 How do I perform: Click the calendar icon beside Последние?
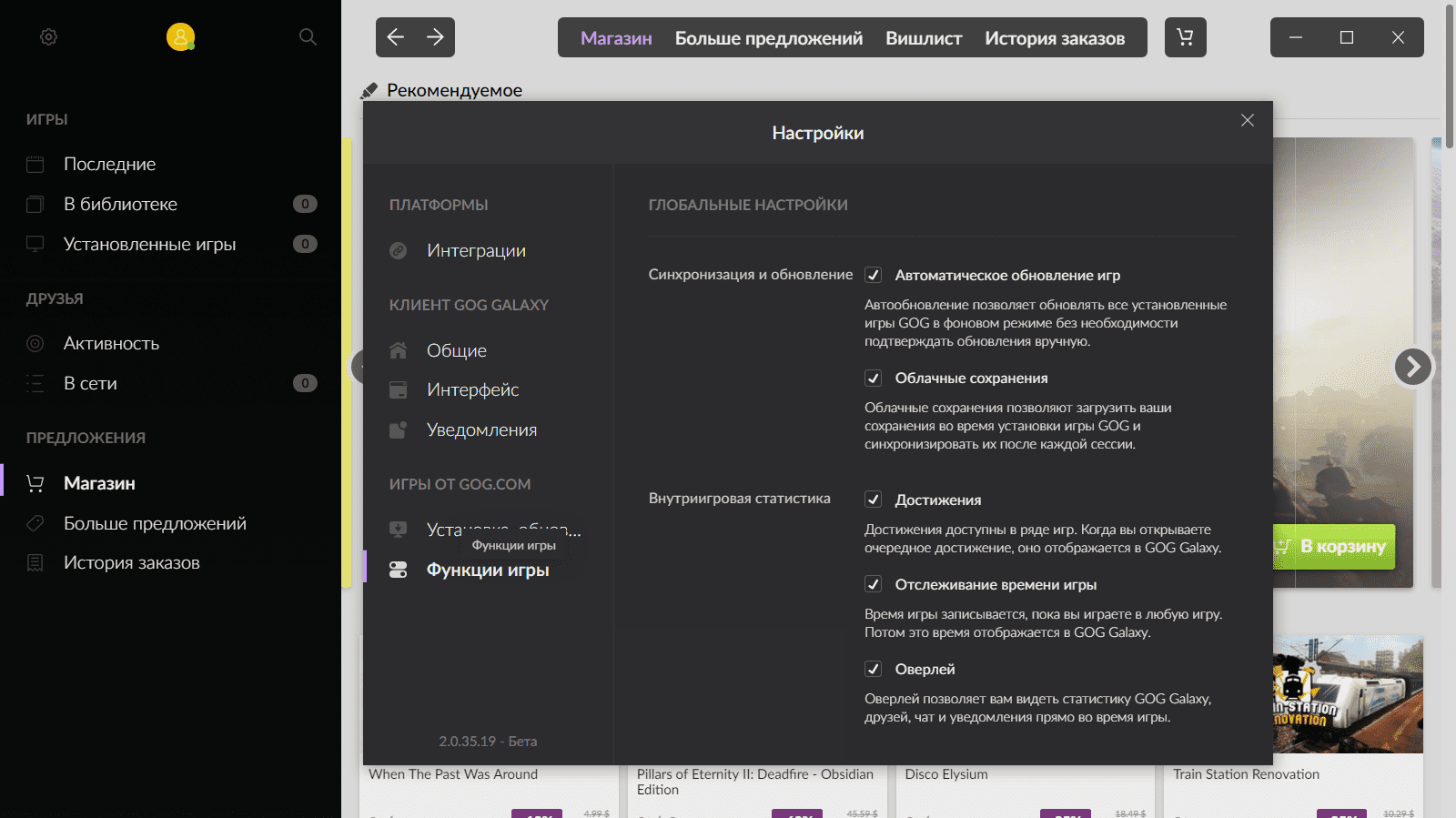(35, 165)
